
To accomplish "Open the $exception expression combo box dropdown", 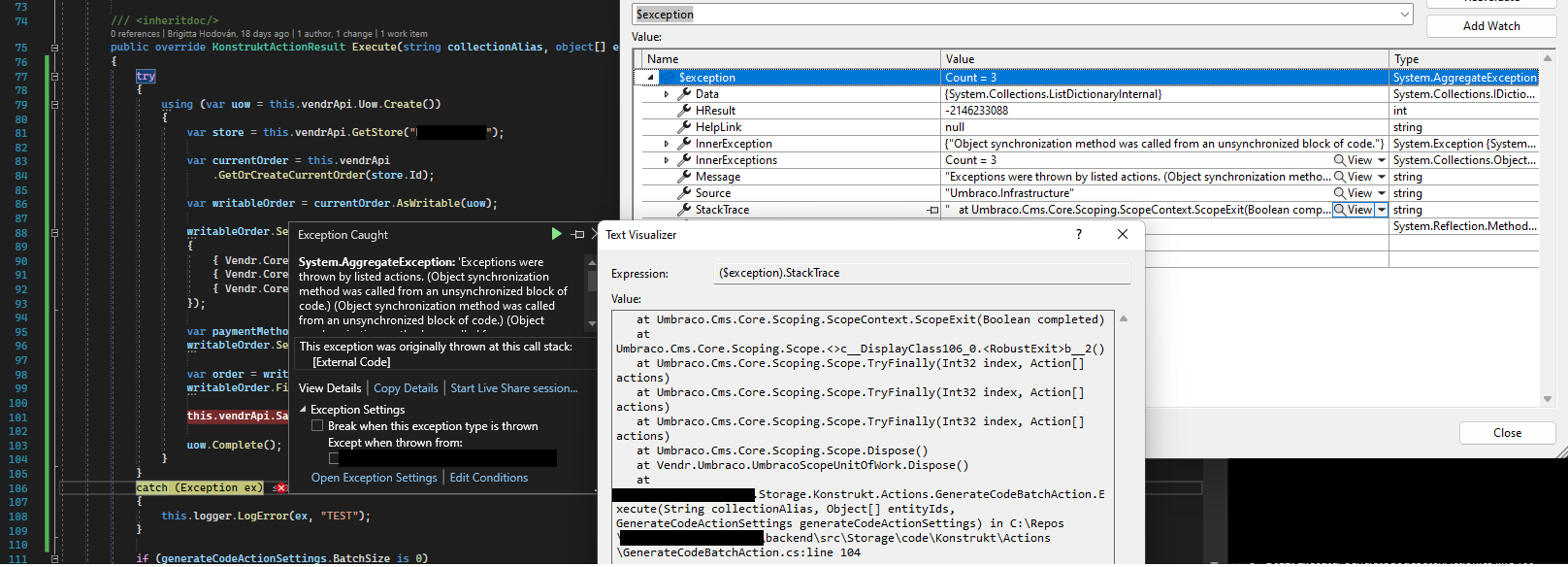I will [x=1404, y=15].
